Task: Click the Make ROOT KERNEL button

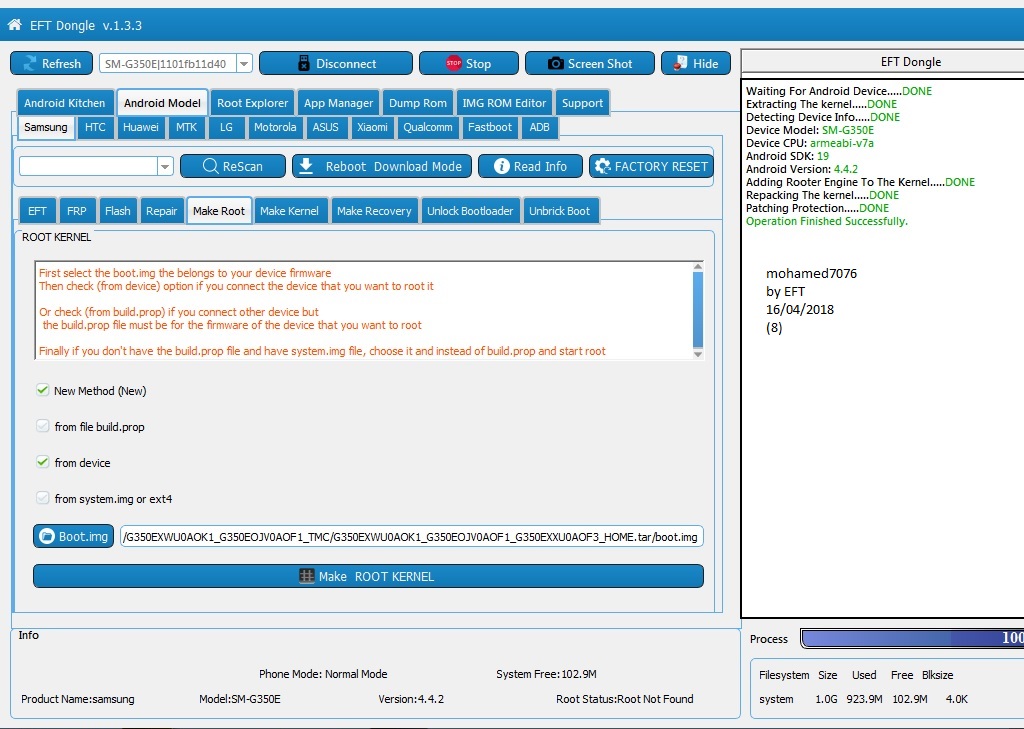Action: point(368,576)
